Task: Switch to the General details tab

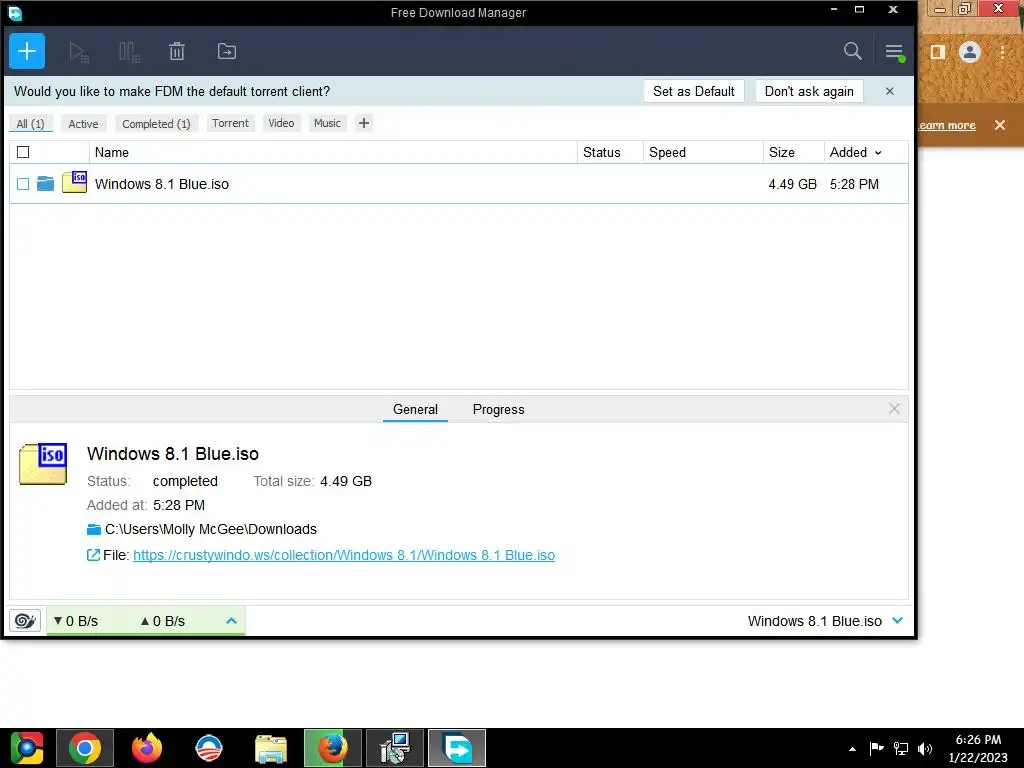Action: [415, 409]
